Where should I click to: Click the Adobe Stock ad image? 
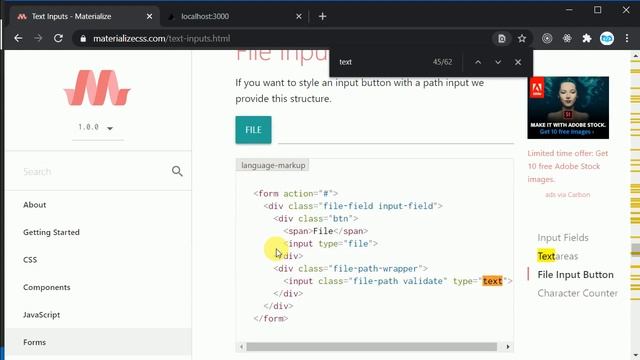(568, 108)
